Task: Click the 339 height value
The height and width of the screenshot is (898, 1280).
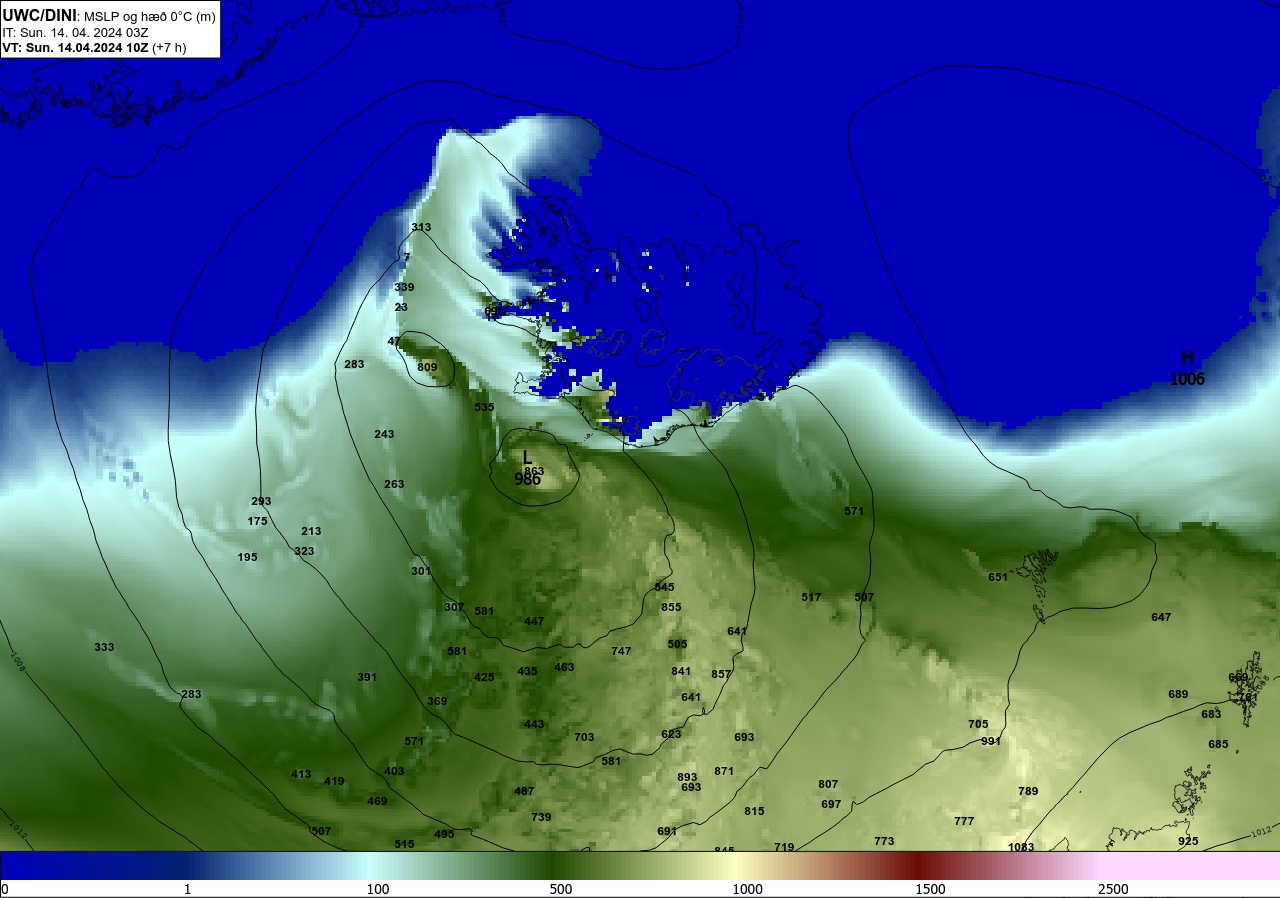Action: click(x=404, y=287)
